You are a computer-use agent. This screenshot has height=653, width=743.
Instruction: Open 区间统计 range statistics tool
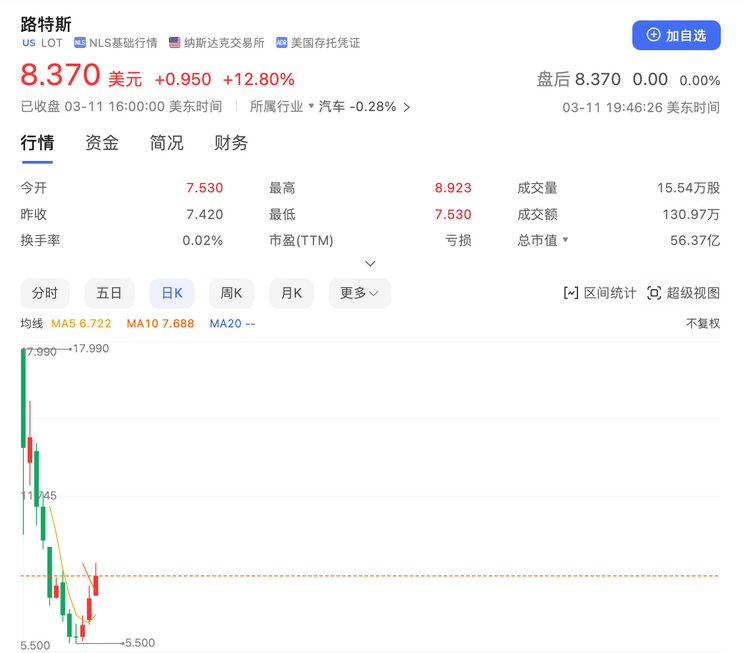point(600,293)
